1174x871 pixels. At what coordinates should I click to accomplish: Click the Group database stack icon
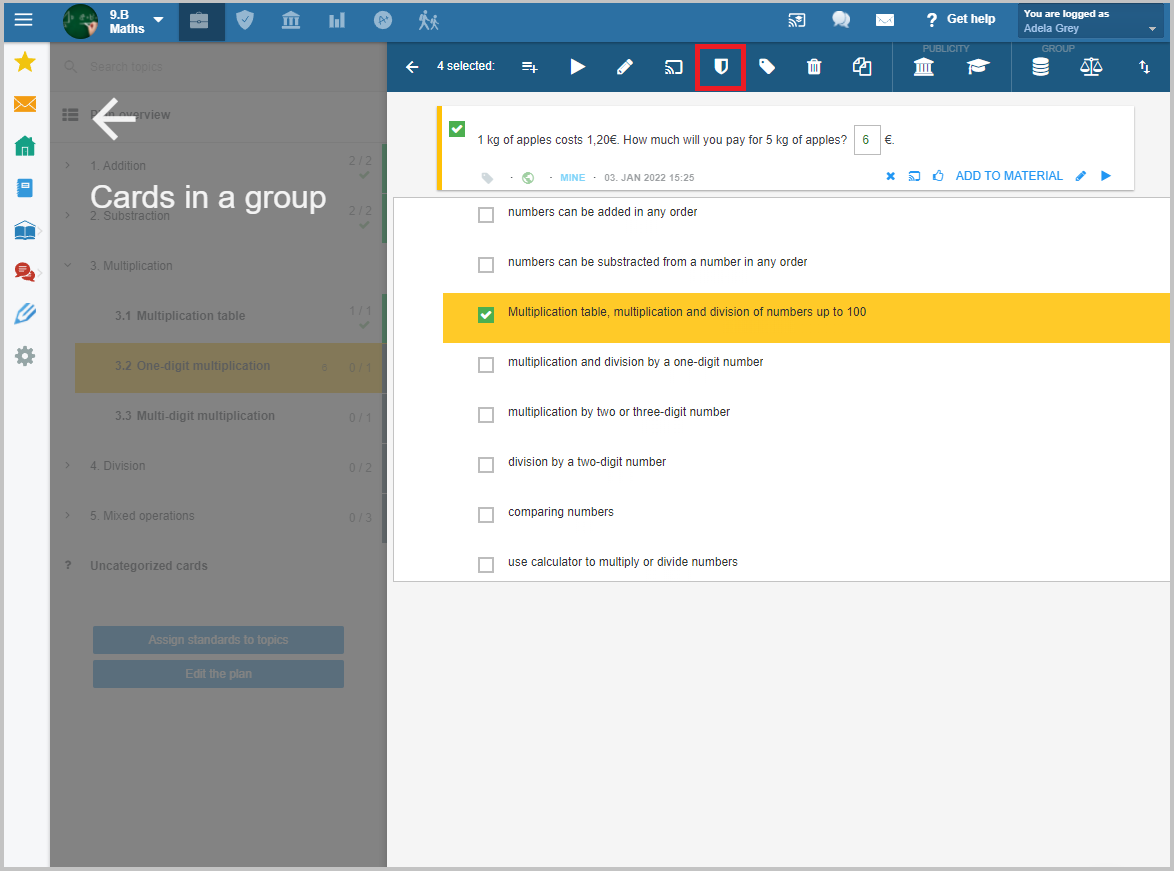1040,67
